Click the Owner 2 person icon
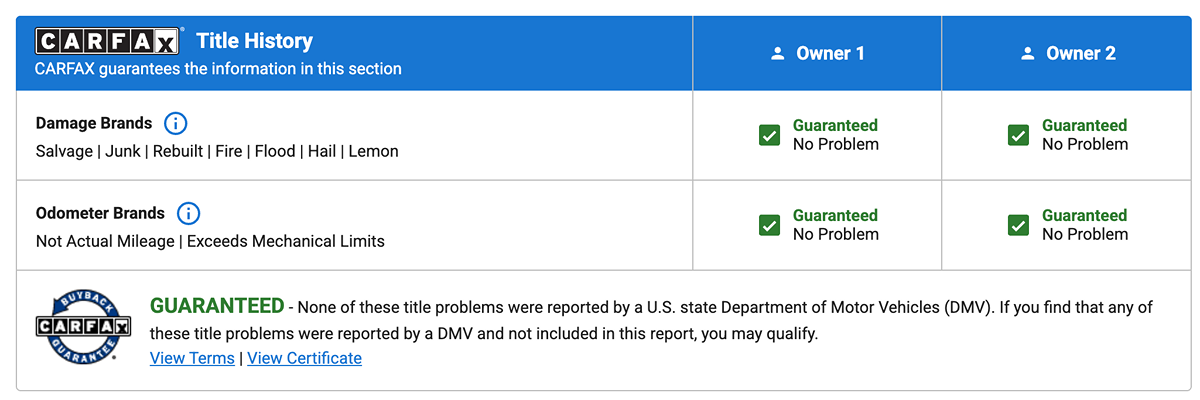Image resolution: width=1200 pixels, height=400 pixels. [x=1027, y=54]
